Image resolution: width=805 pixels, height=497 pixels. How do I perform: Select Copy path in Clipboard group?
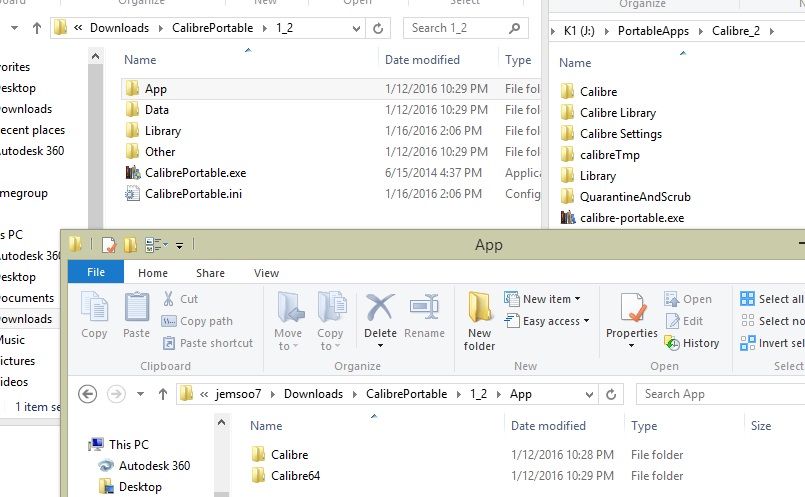point(197,321)
